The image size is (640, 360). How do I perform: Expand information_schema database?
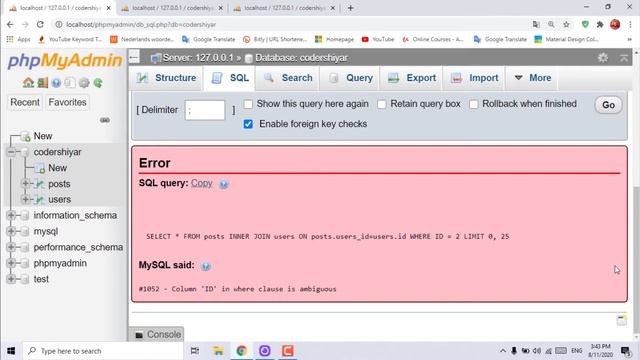(11, 215)
